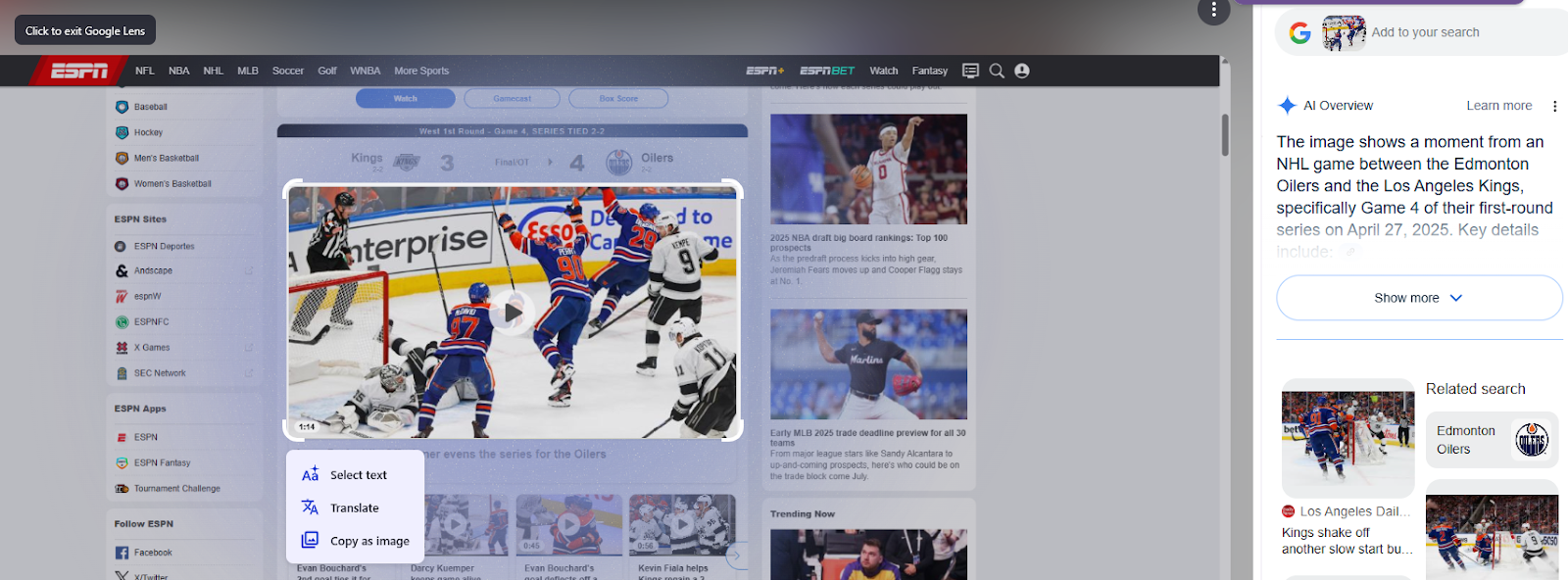Viewport: 1568px width, 580px height.
Task: Click the Kings logo in scoreboard
Action: 407,163
